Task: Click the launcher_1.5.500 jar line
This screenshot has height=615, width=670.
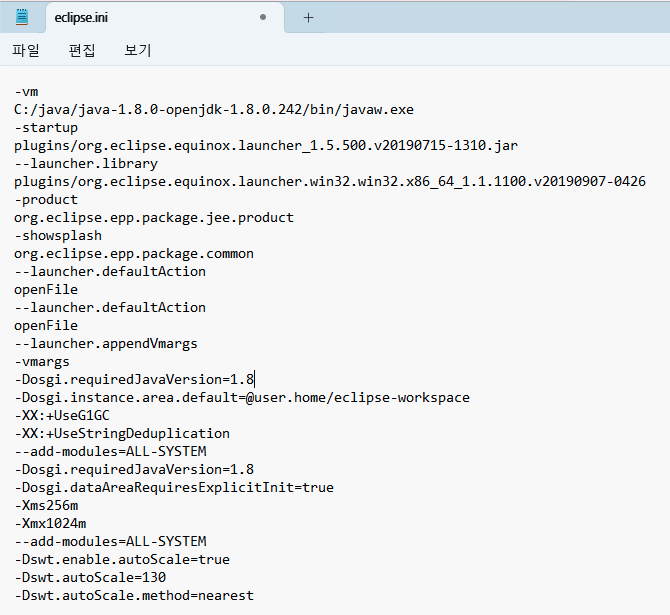Action: tap(266, 146)
